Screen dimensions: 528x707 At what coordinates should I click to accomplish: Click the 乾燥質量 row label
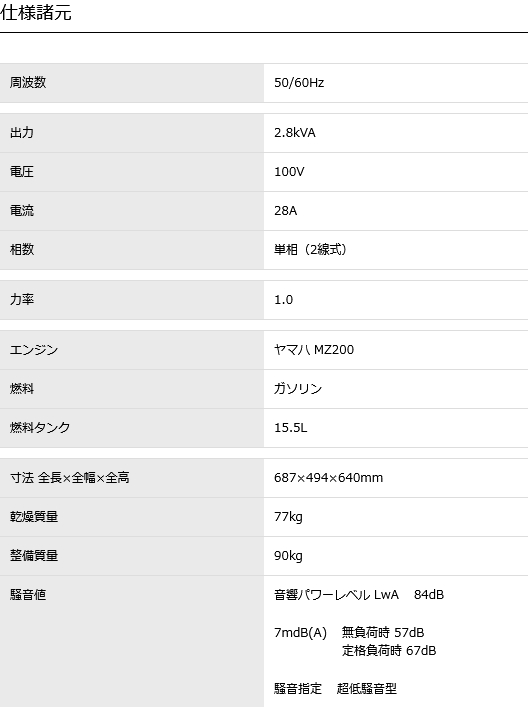pos(34,516)
